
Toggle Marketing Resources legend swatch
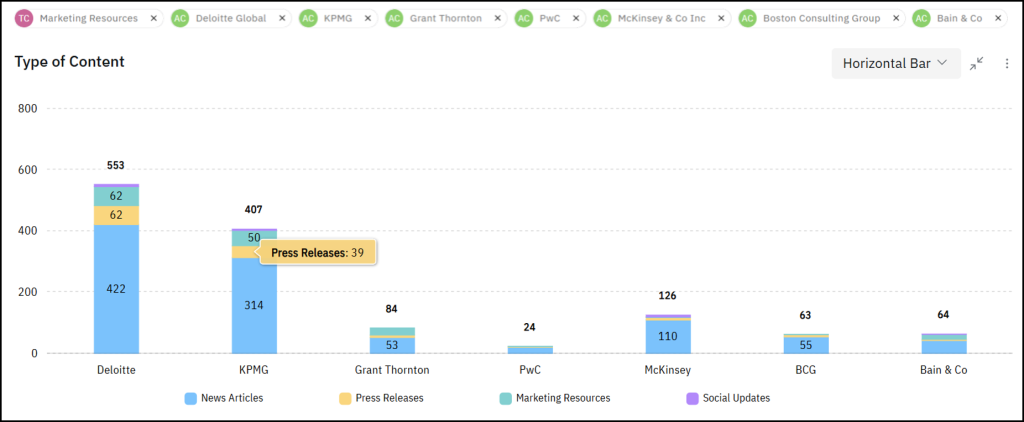[x=506, y=398]
